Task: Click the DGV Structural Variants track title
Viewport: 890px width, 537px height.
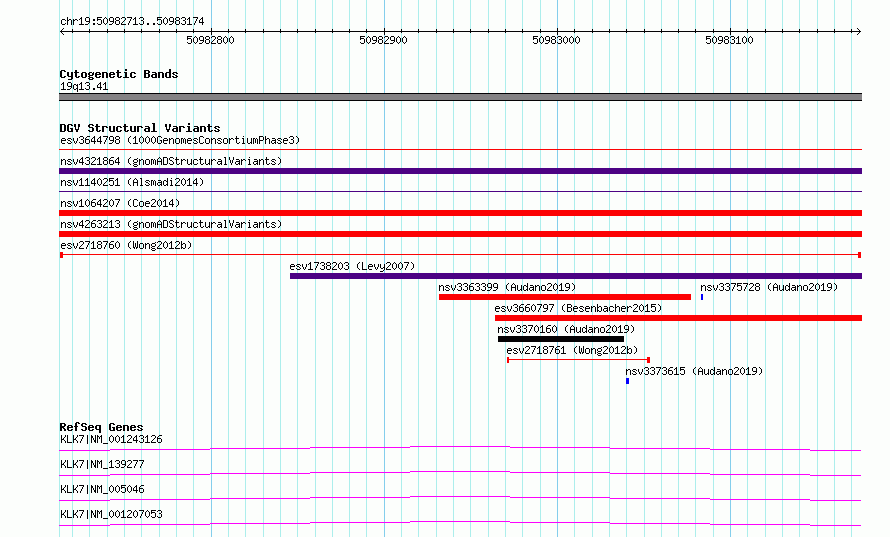Action: (140, 128)
